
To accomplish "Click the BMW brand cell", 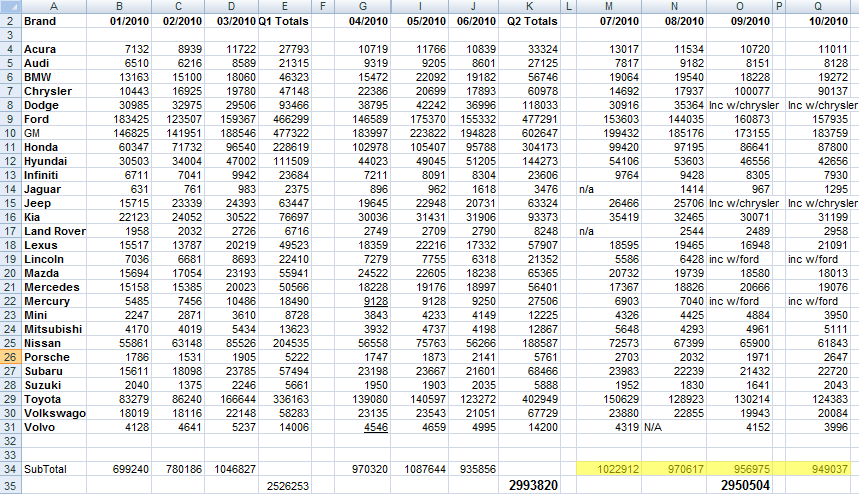I will [54, 77].
